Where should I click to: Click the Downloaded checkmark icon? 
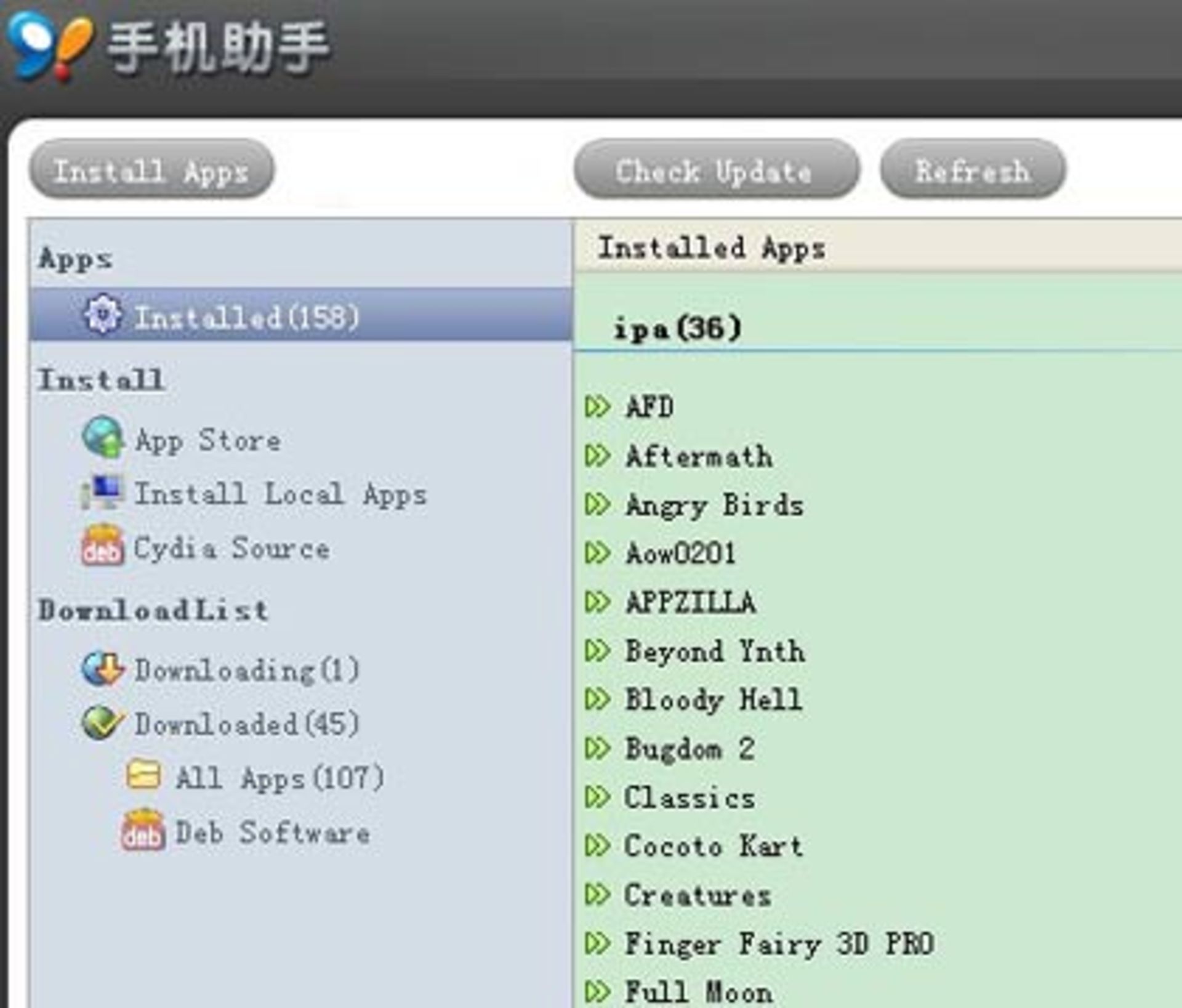pyautogui.click(x=102, y=722)
